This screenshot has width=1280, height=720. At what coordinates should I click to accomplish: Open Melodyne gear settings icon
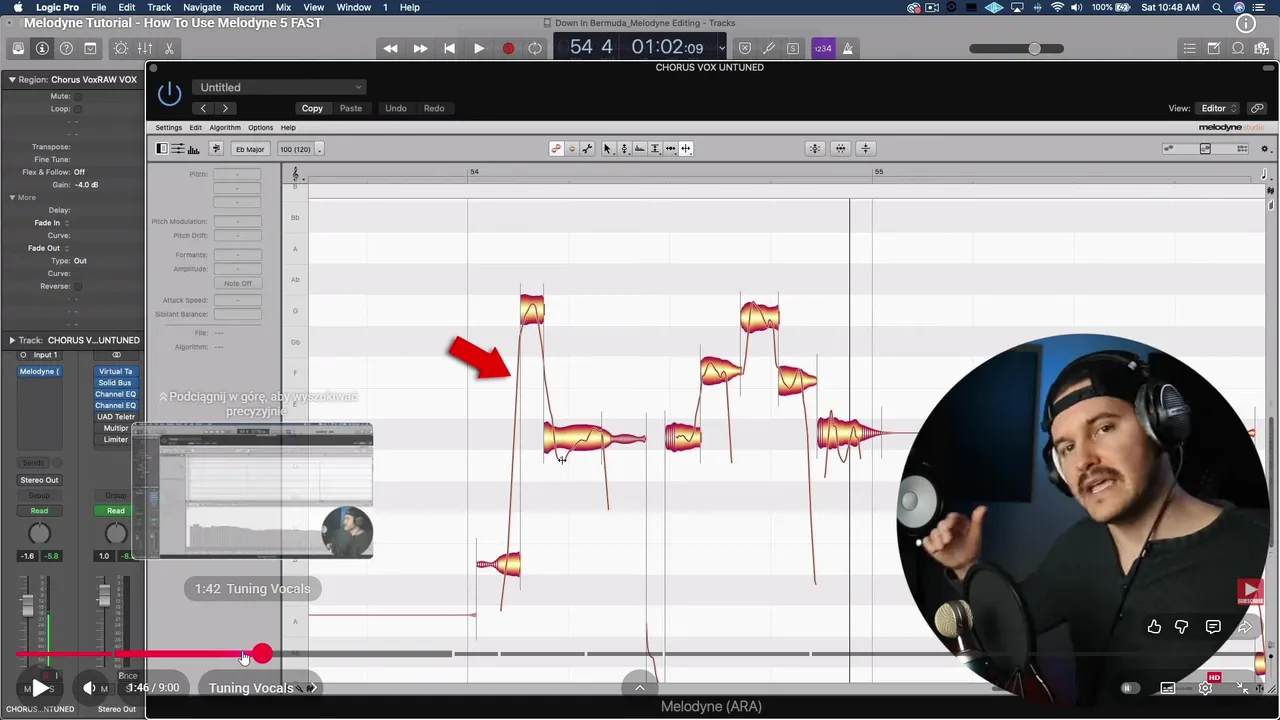click(x=1265, y=149)
